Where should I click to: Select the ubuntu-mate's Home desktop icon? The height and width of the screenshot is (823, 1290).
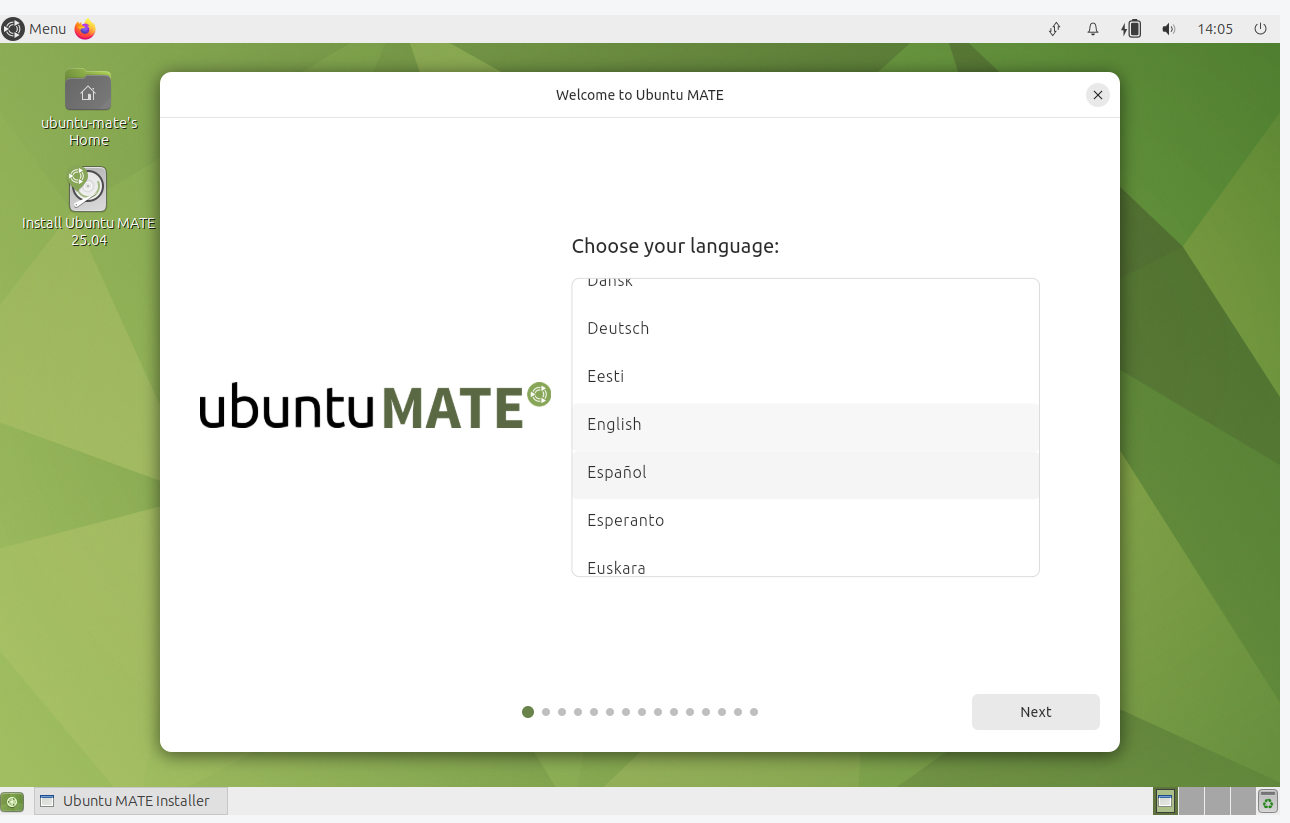pos(88,108)
